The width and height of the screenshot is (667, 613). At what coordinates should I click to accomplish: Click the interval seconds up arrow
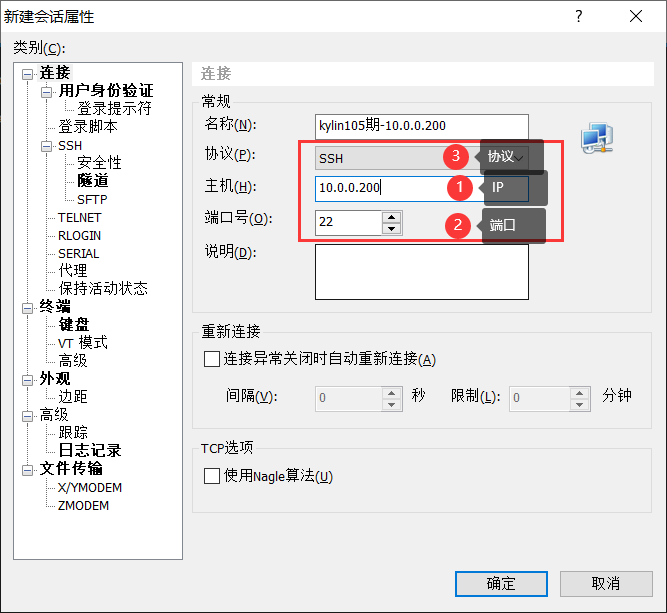tap(391, 393)
